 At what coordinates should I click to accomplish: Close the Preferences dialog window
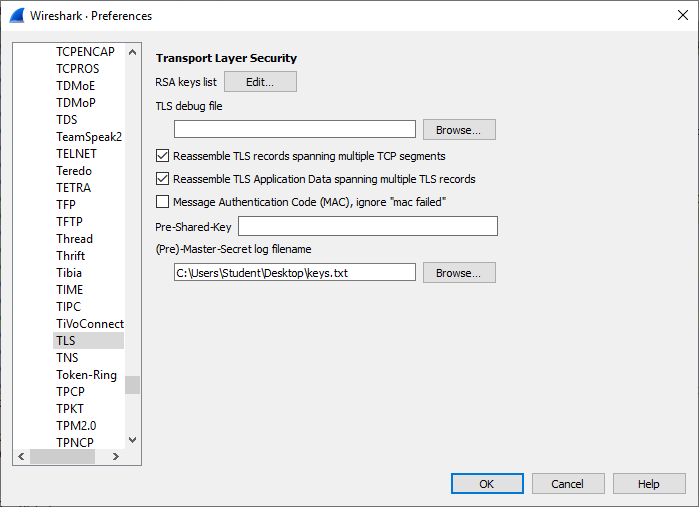[683, 15]
